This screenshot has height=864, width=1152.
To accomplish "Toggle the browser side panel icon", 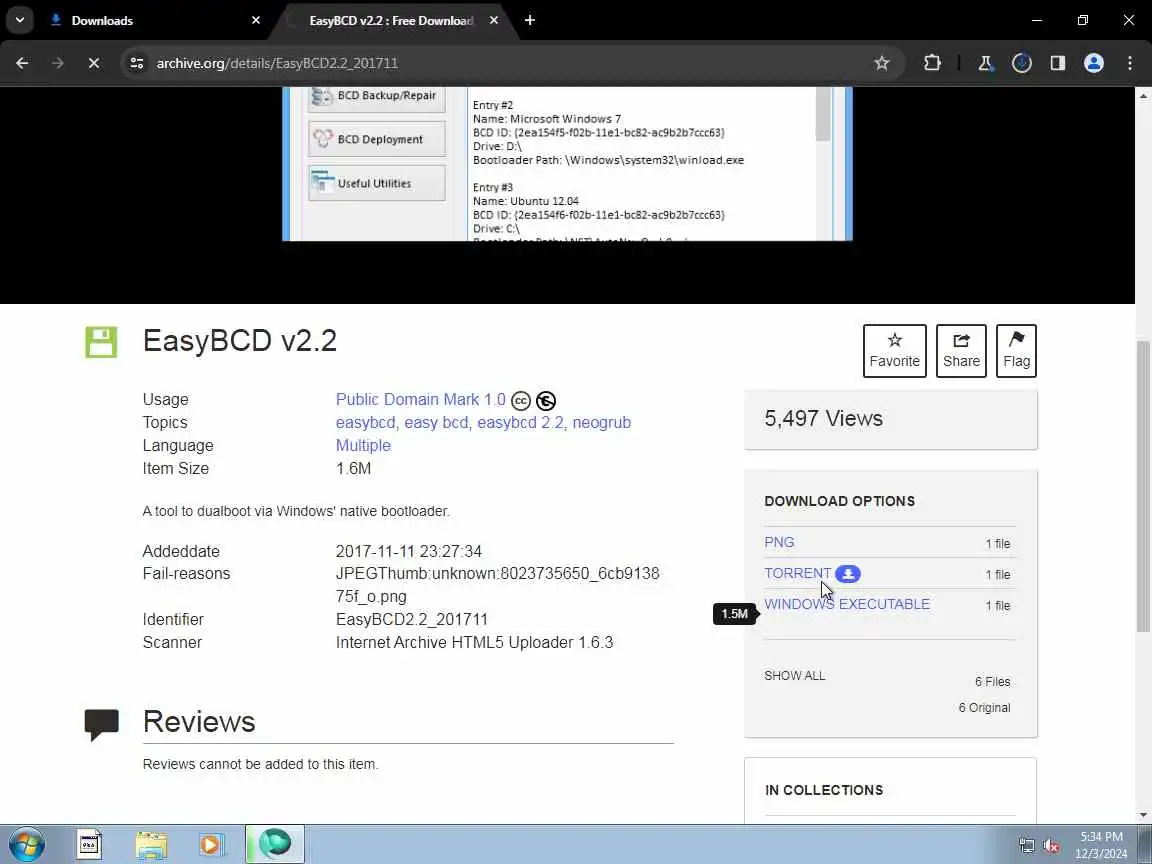I will point(1057,63).
